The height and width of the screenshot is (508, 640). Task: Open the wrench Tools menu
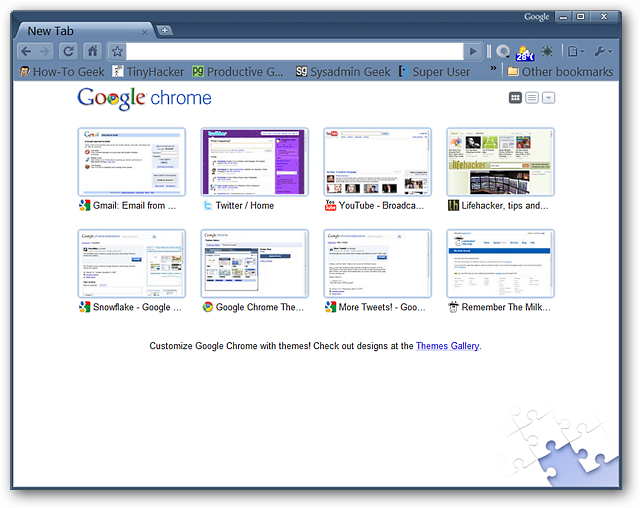pos(603,51)
